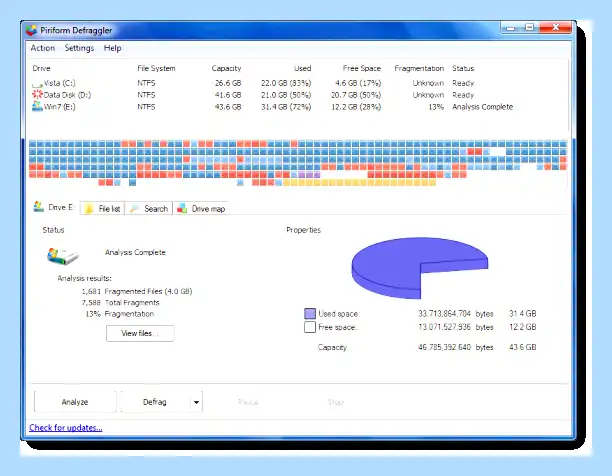Click the Search tab magnifier icon
The width and height of the screenshot is (612, 476).
[134, 209]
